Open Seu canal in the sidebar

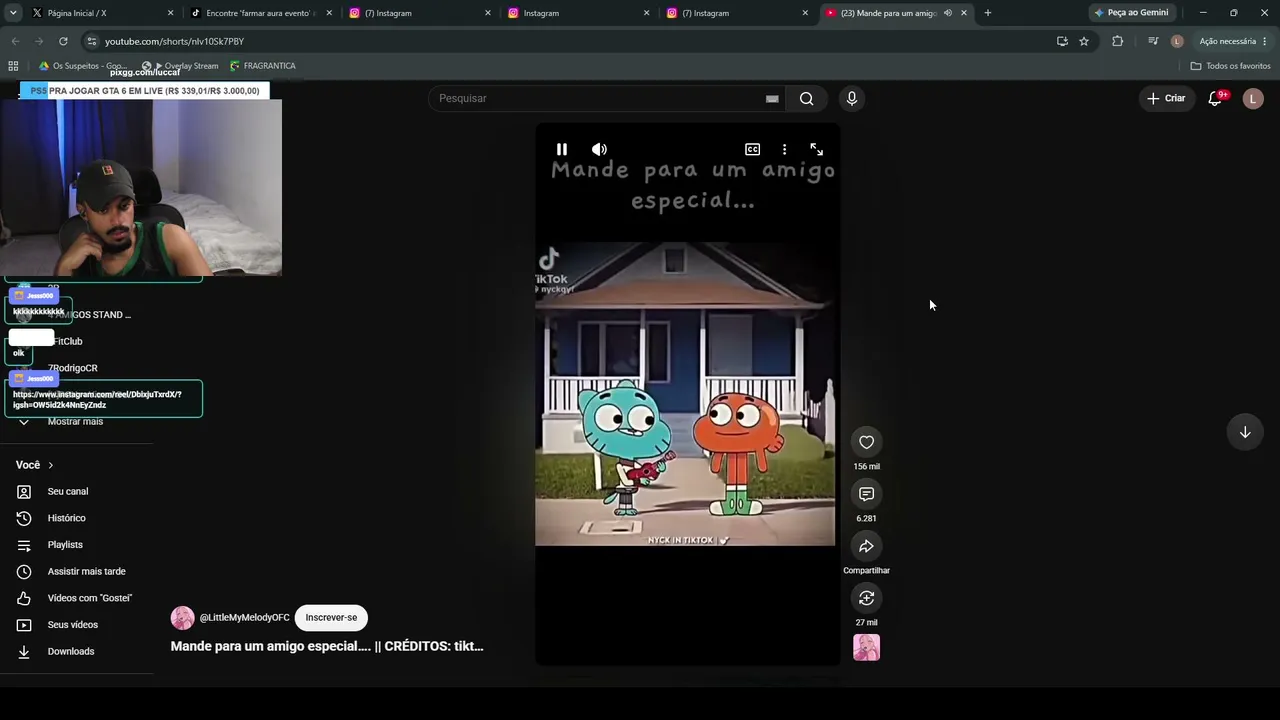(68, 491)
